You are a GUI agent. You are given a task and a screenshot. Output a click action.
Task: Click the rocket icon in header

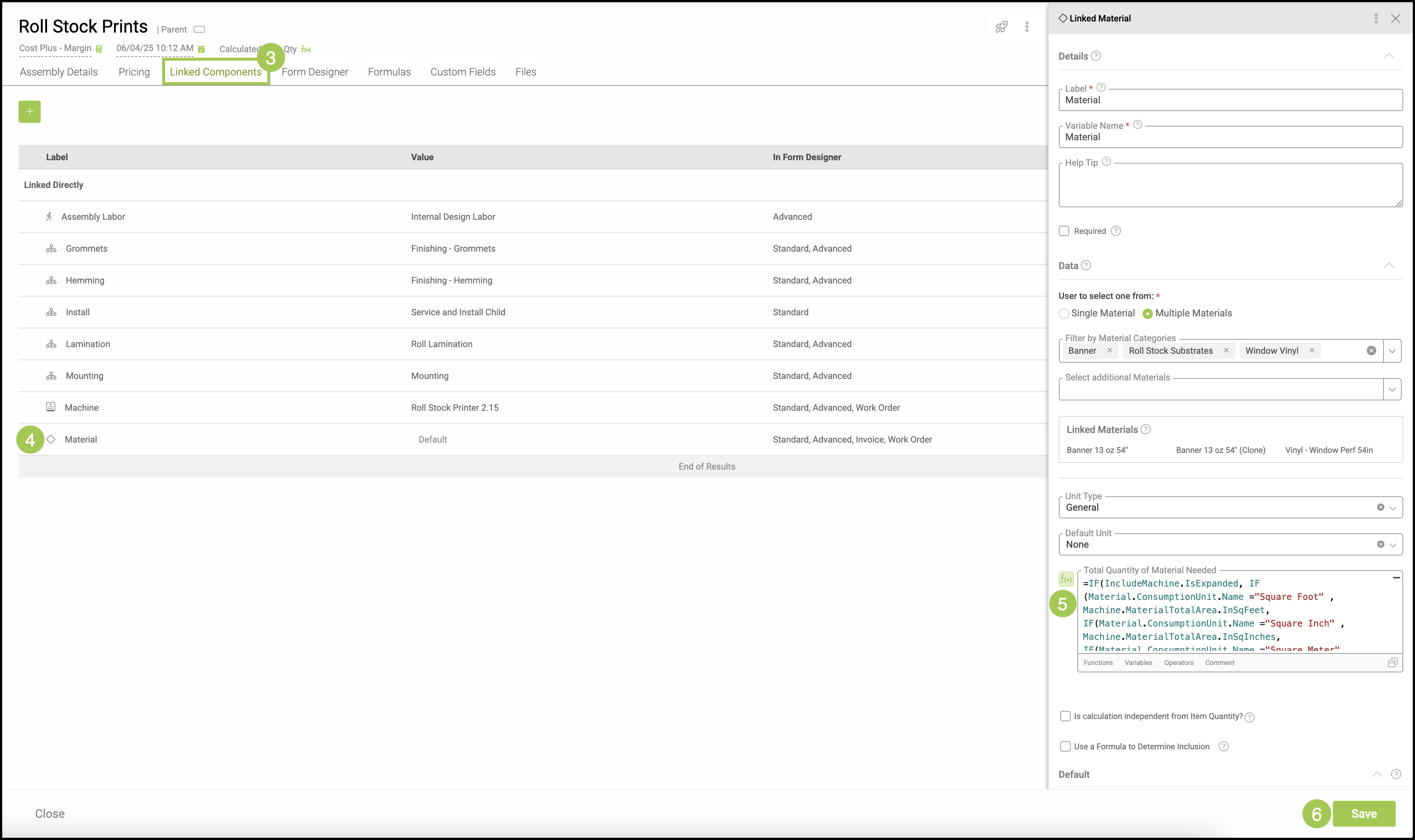1001,27
